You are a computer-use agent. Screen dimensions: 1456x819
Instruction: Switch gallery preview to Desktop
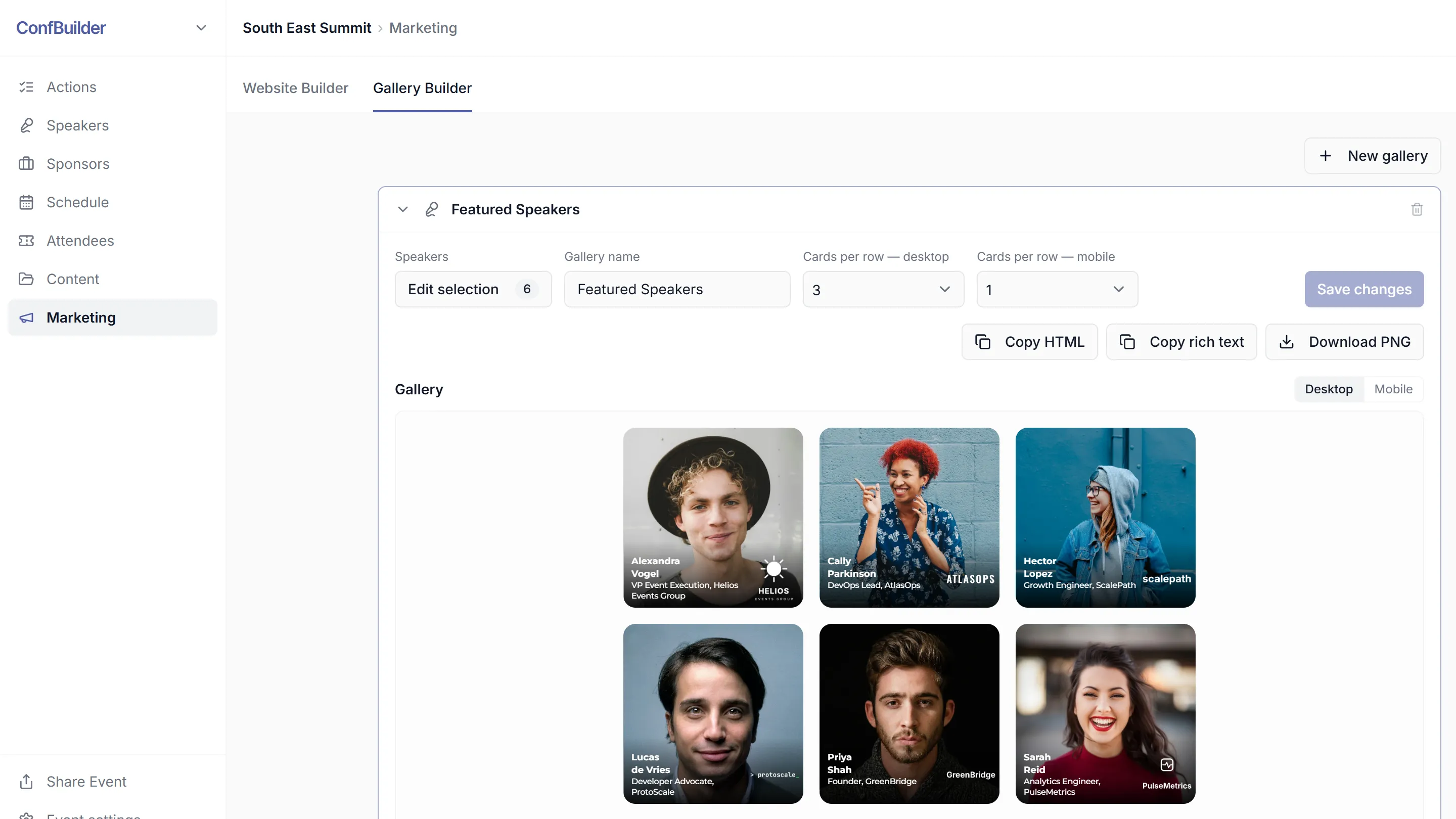click(1329, 389)
